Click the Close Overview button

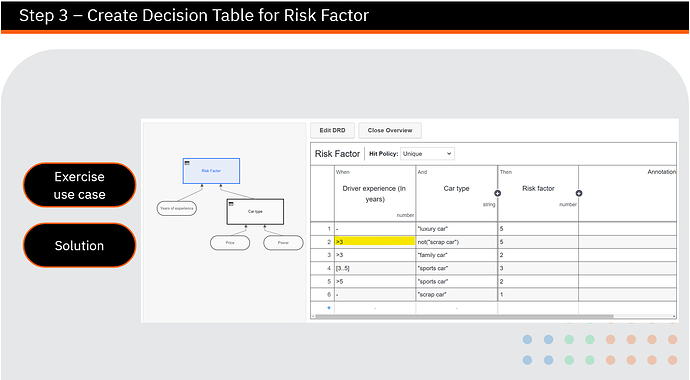pyautogui.click(x=390, y=130)
